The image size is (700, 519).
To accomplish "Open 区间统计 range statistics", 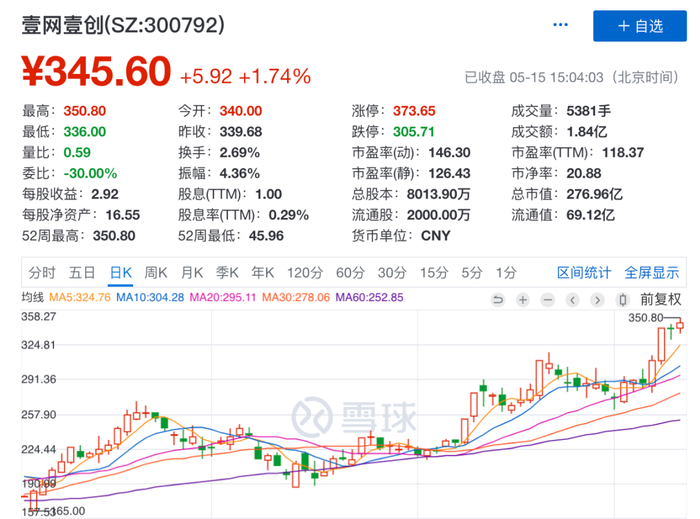I will click(584, 272).
